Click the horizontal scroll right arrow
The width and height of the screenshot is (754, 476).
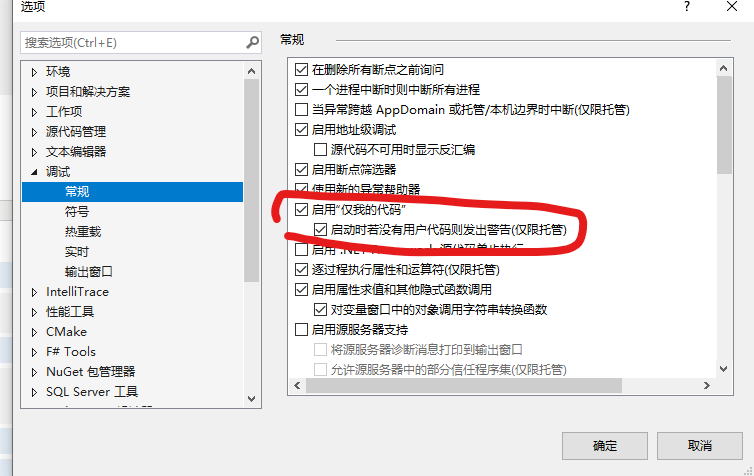706,386
